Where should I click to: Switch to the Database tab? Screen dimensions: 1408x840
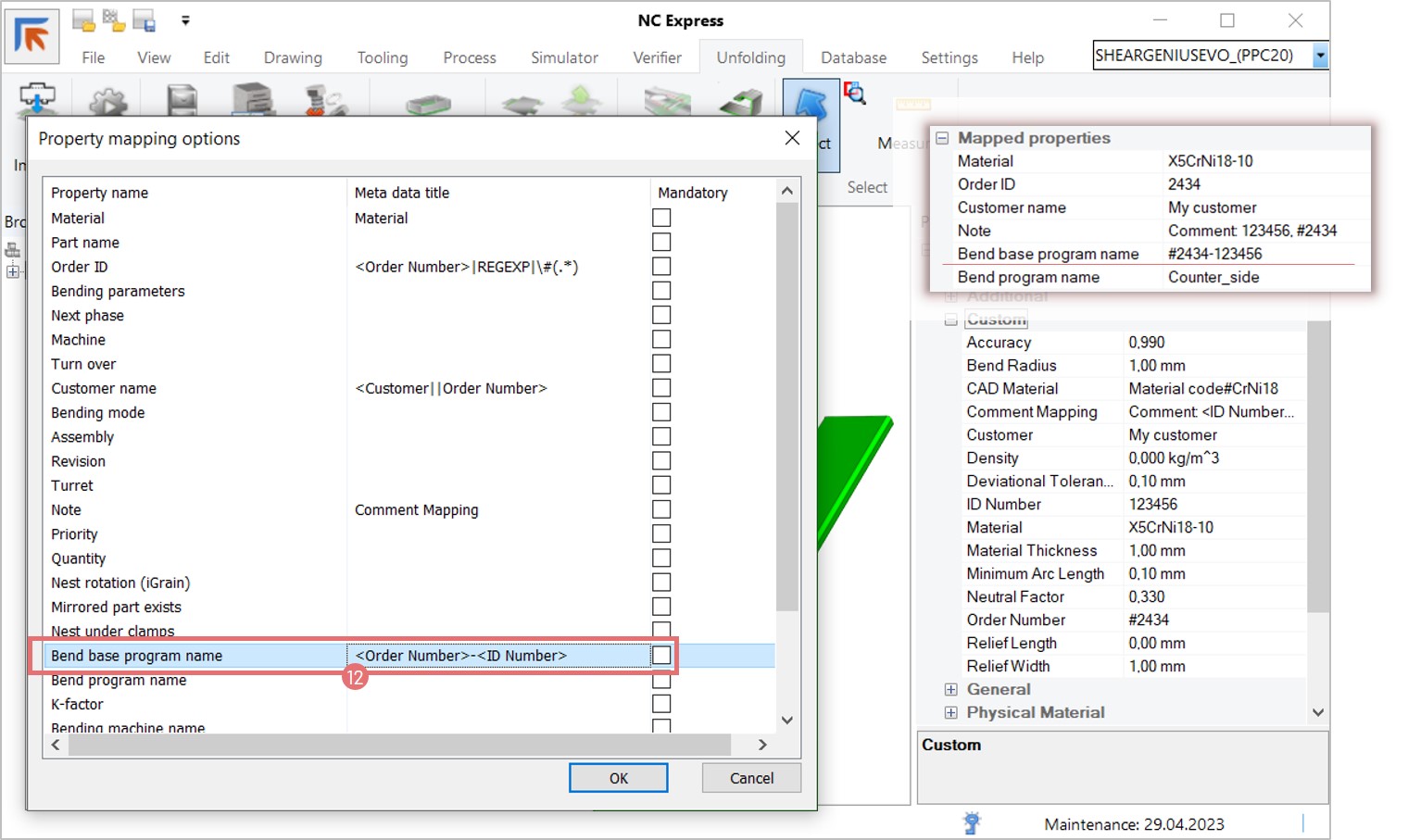(x=853, y=57)
